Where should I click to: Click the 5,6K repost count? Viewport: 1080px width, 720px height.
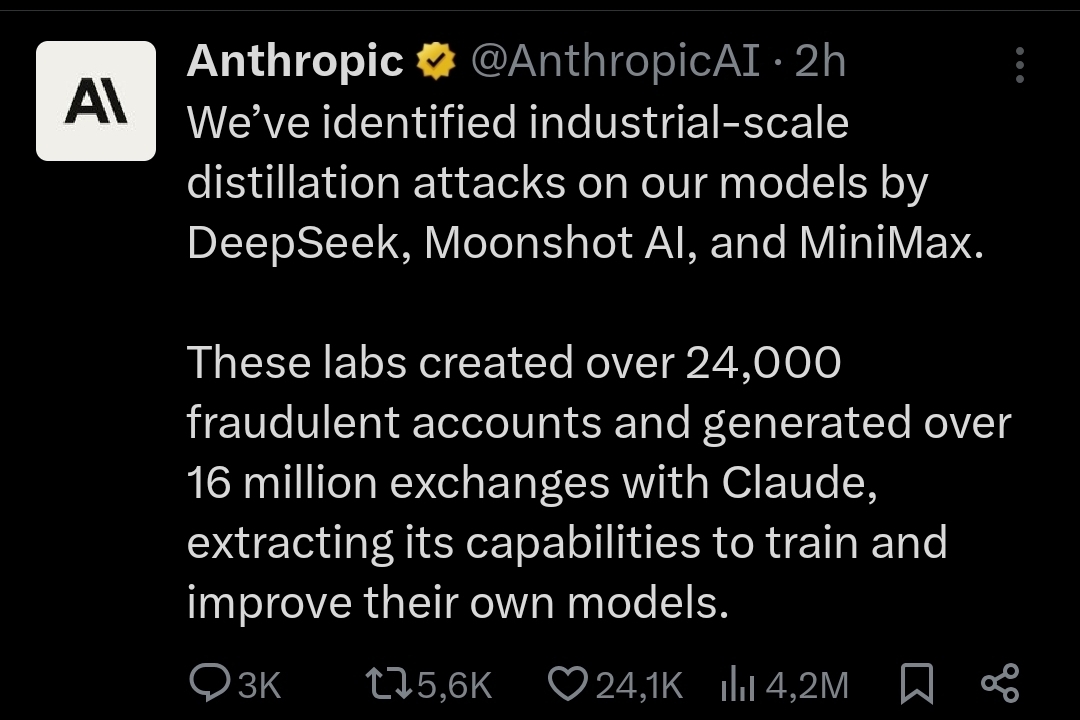(x=455, y=685)
